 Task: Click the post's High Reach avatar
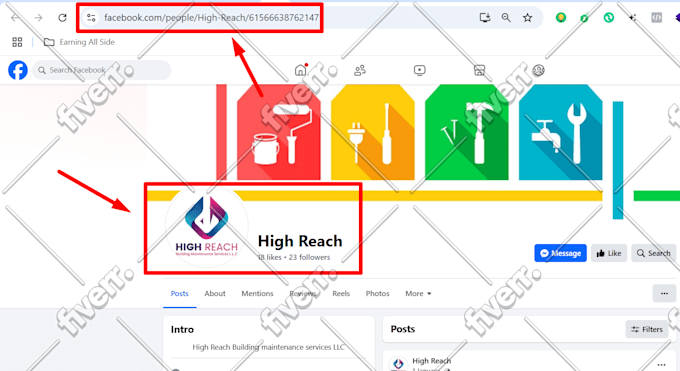[x=398, y=364]
